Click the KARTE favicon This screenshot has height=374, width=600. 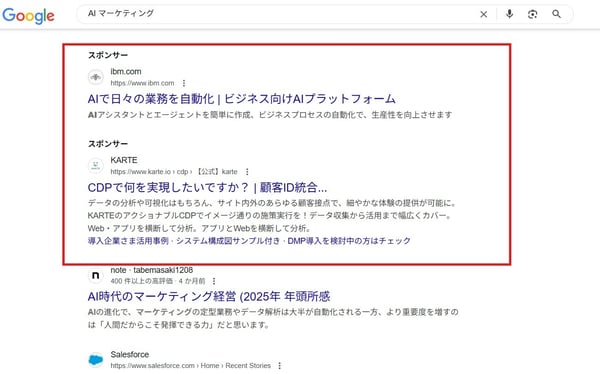[96, 165]
